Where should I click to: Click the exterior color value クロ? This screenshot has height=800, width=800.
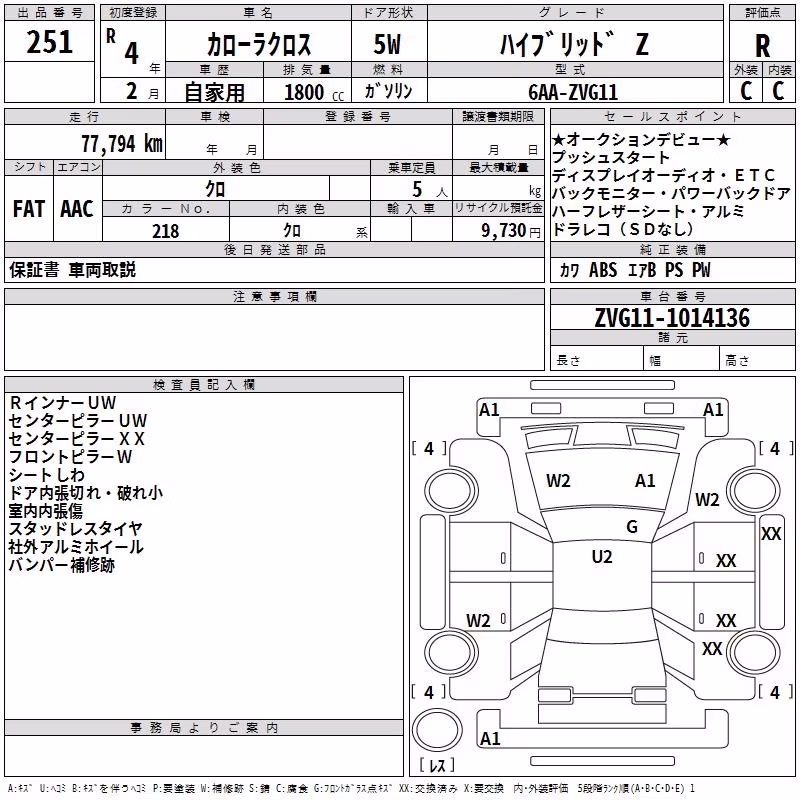click(x=215, y=189)
